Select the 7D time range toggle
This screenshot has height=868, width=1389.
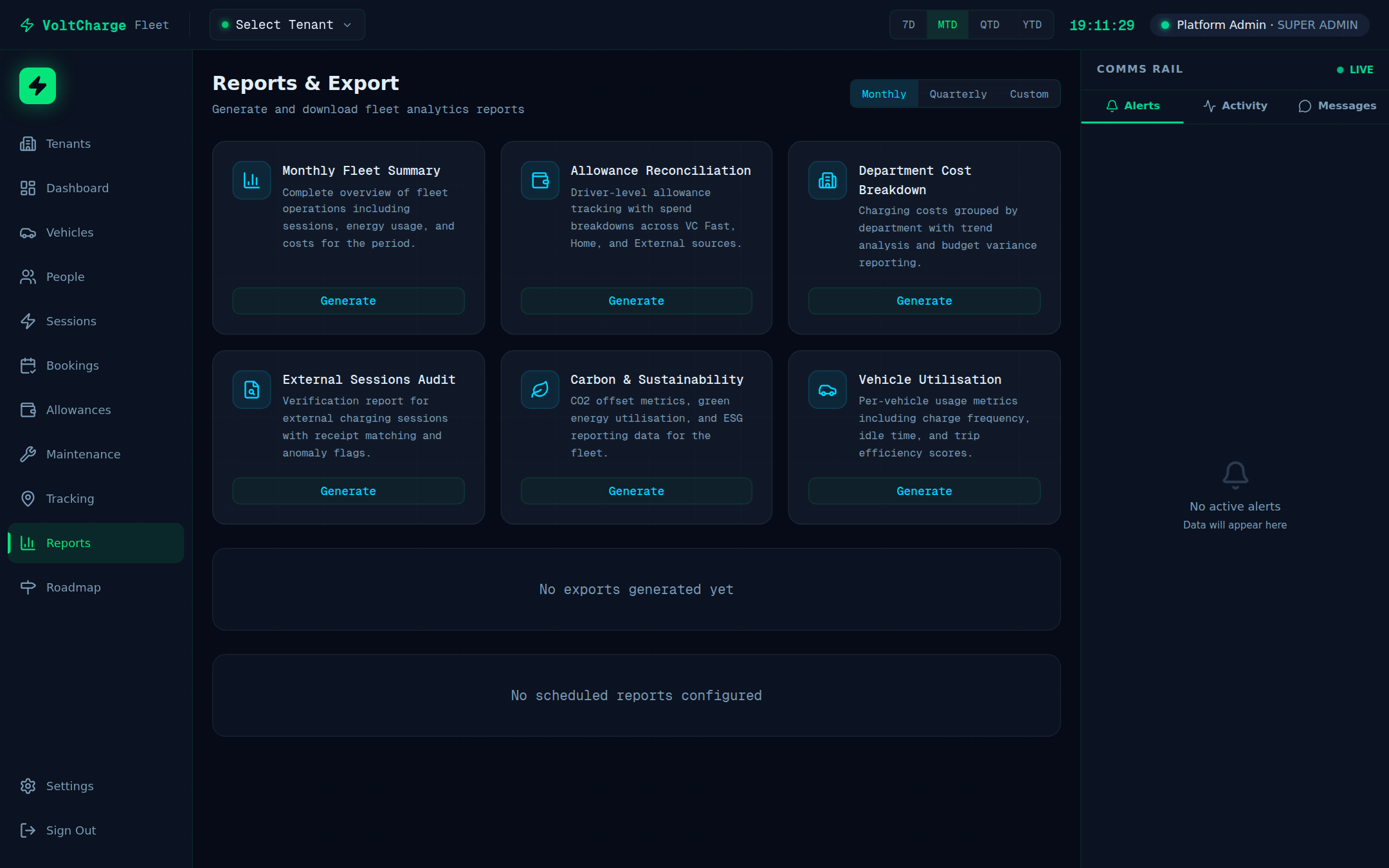(908, 24)
